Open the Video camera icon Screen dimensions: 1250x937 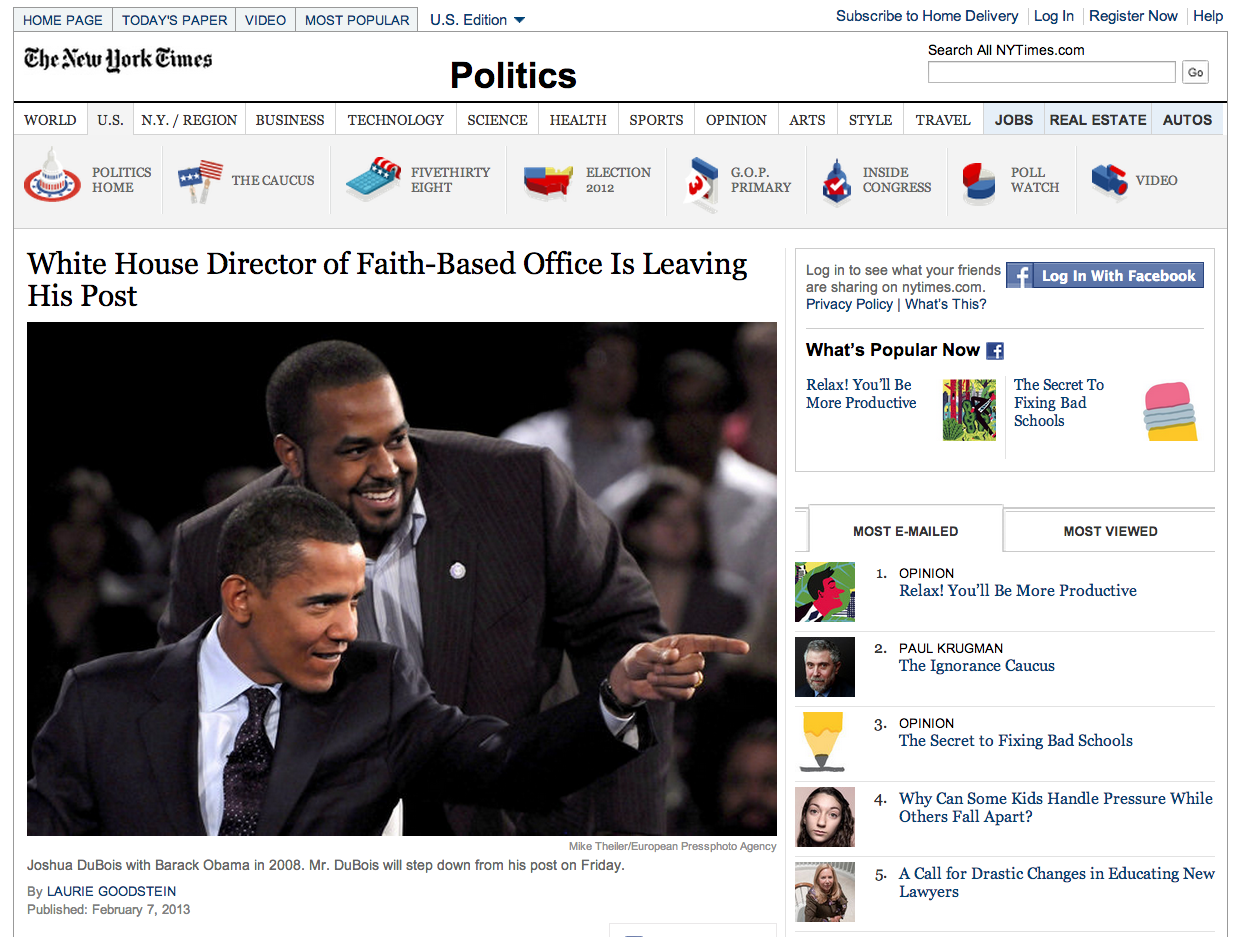[x=1109, y=180]
